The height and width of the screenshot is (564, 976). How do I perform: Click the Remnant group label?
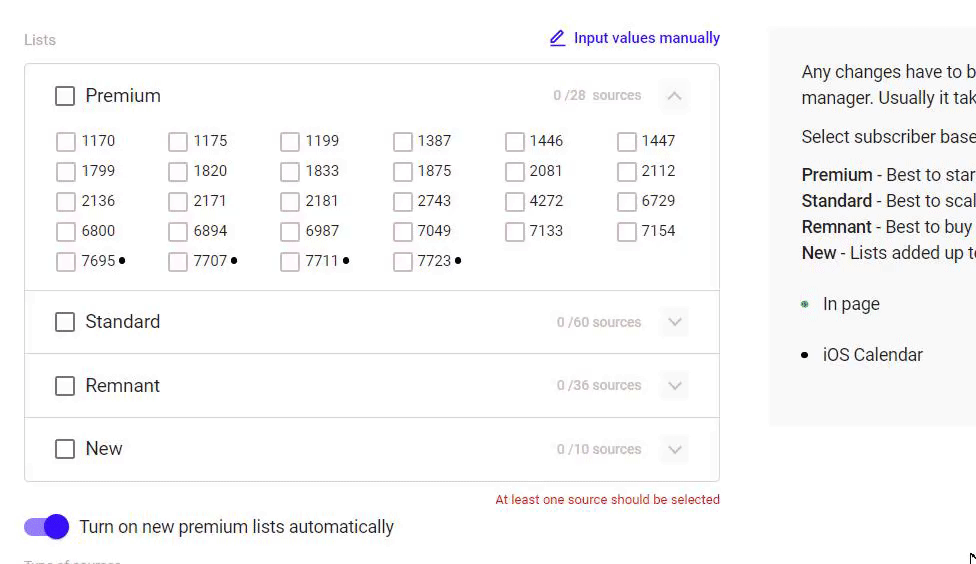click(x=123, y=386)
